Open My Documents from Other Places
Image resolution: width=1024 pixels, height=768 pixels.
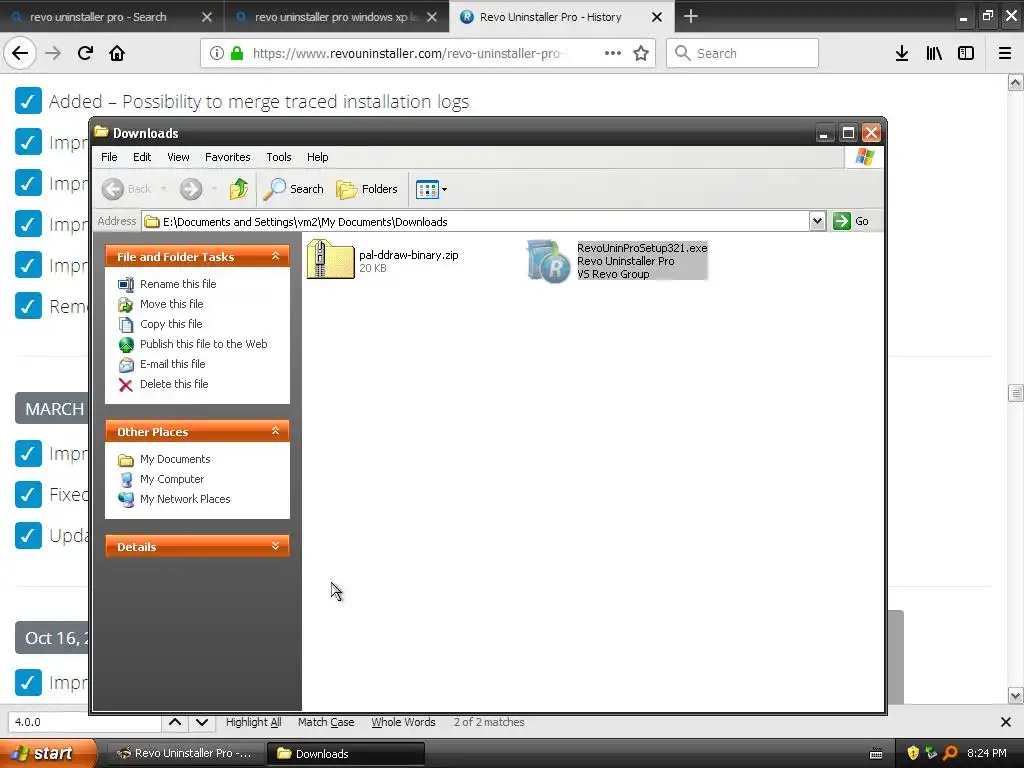click(175, 459)
